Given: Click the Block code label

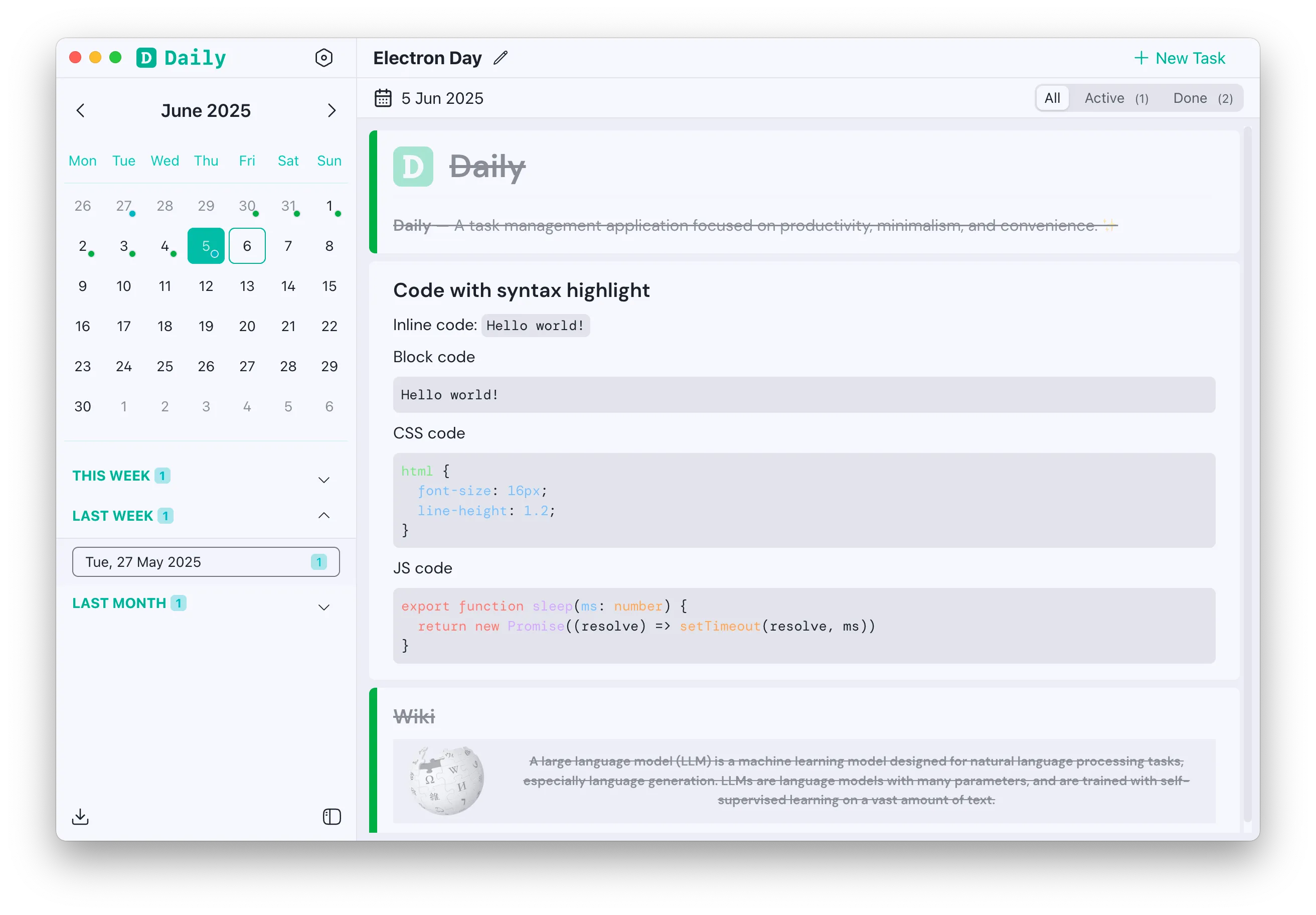Looking at the screenshot, I should click(x=434, y=357).
